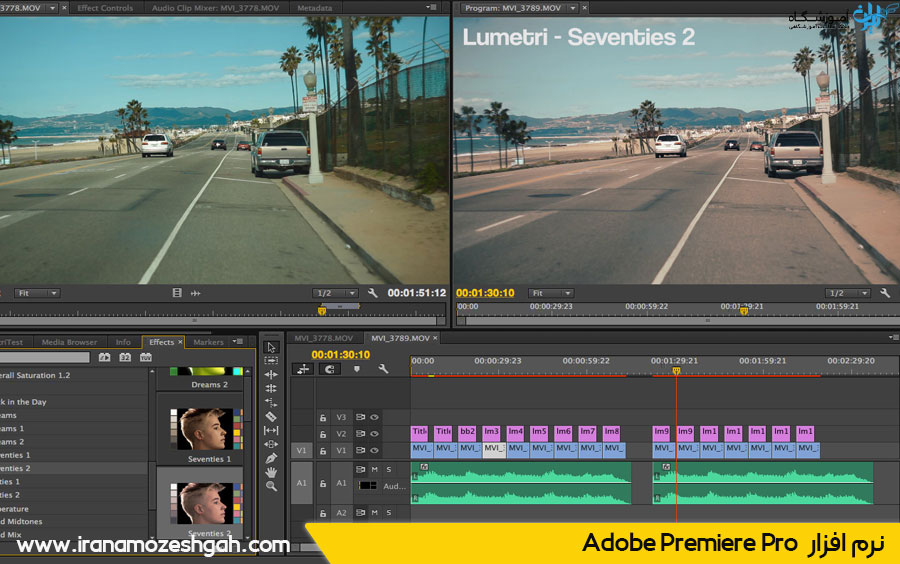This screenshot has height=564, width=900.
Task: Open Program MVI_3789.MOV sequence dropdown
Action: 572,8
